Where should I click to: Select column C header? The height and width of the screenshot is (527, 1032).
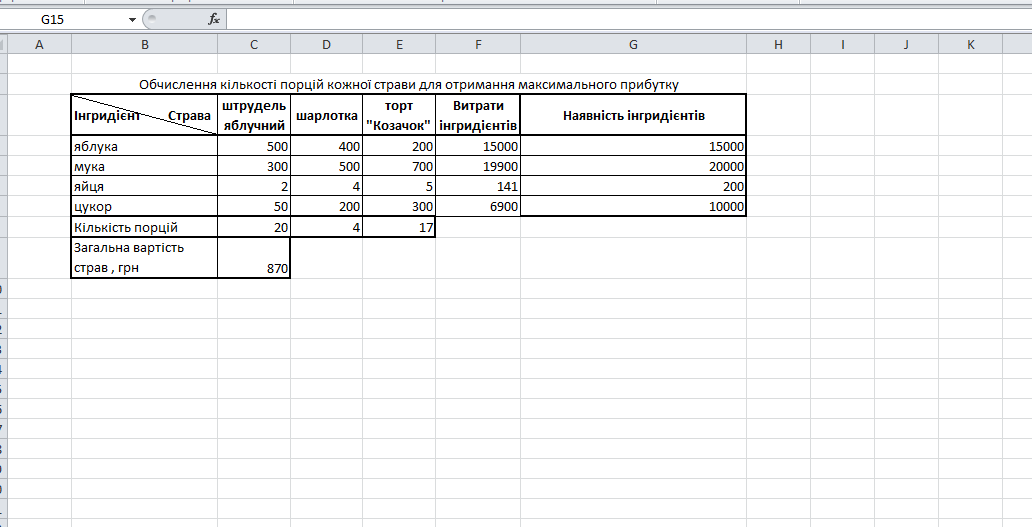point(254,44)
